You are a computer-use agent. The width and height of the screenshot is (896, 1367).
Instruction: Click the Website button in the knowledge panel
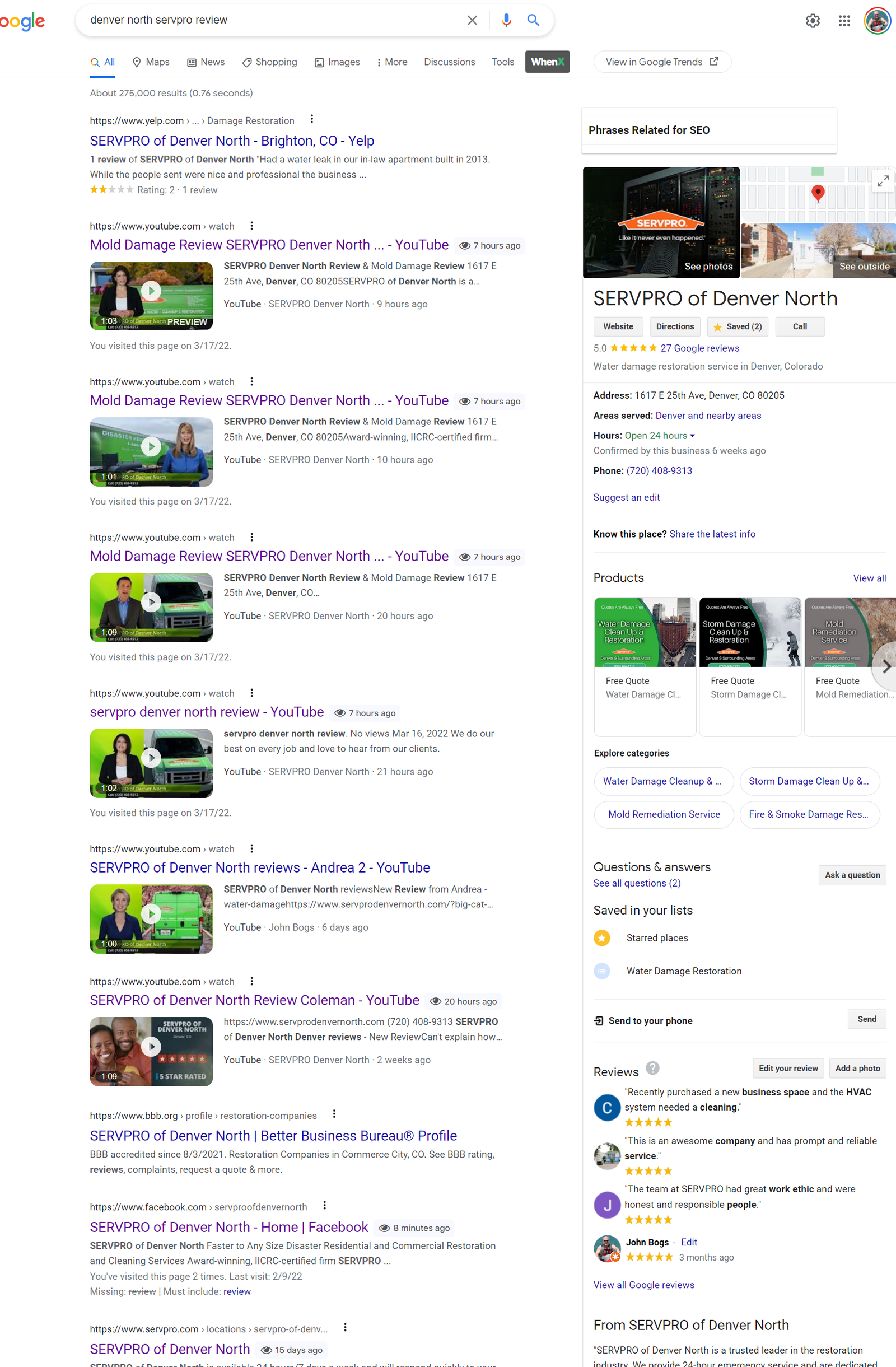pos(618,327)
